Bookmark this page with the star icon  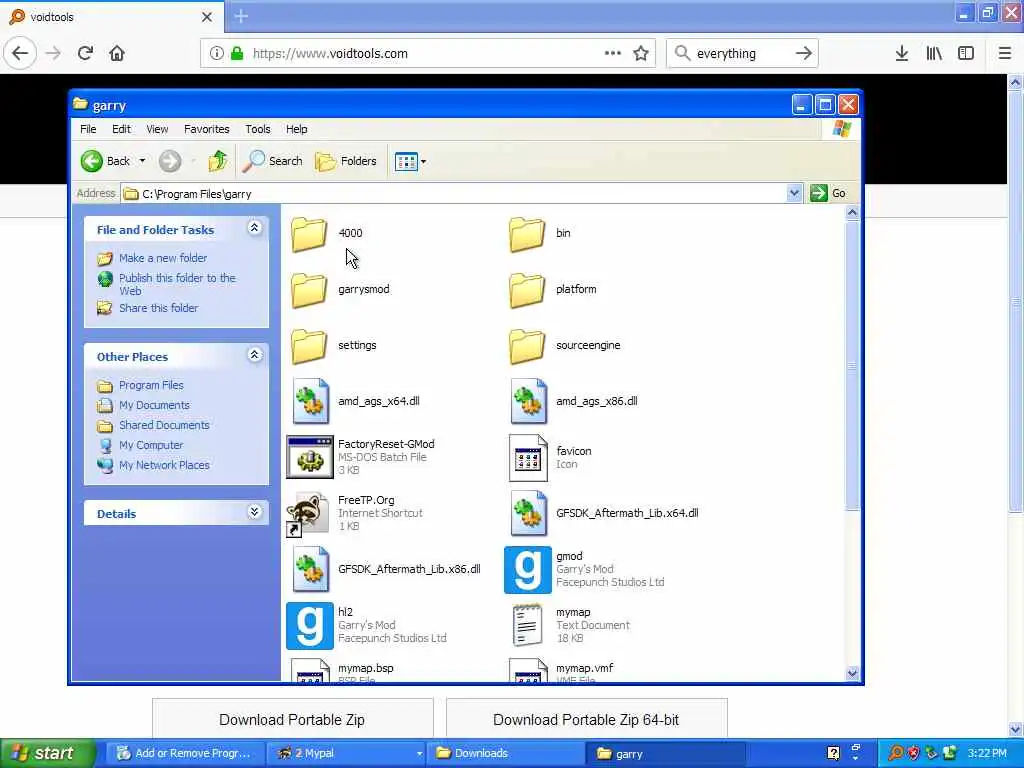point(641,54)
